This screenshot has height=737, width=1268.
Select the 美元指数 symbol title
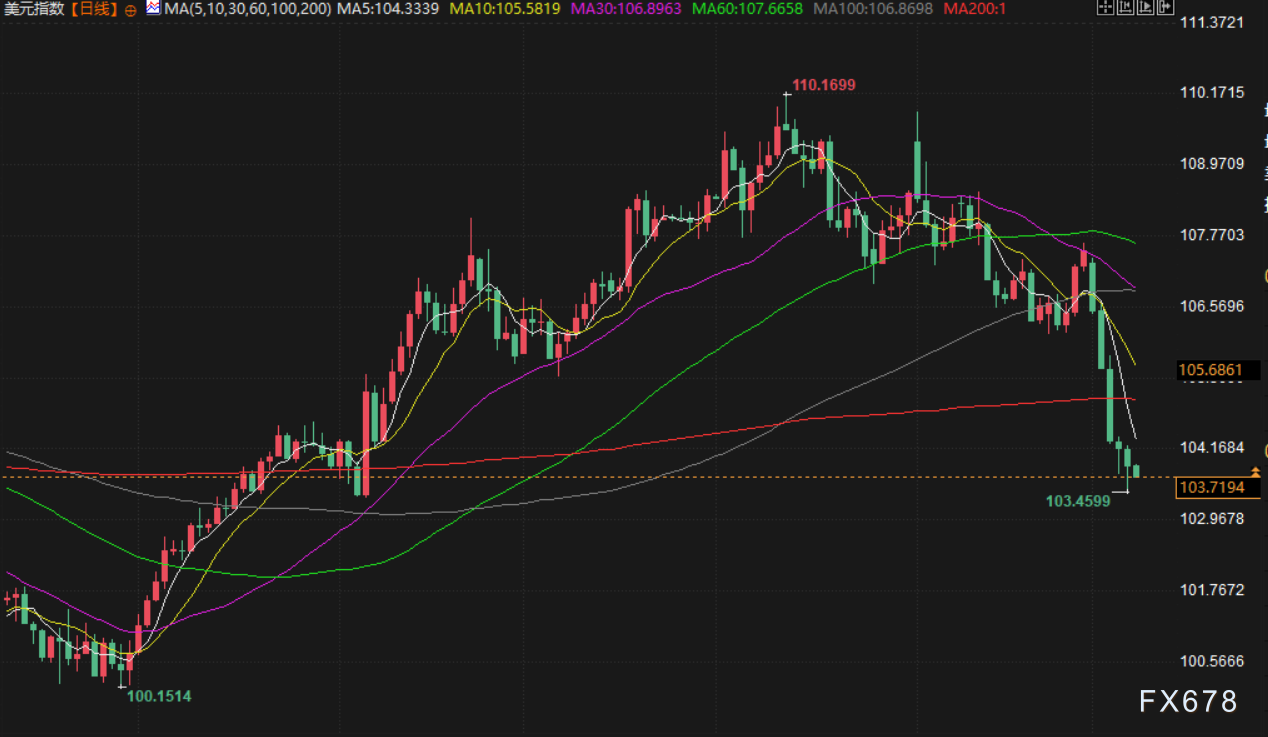[35, 10]
